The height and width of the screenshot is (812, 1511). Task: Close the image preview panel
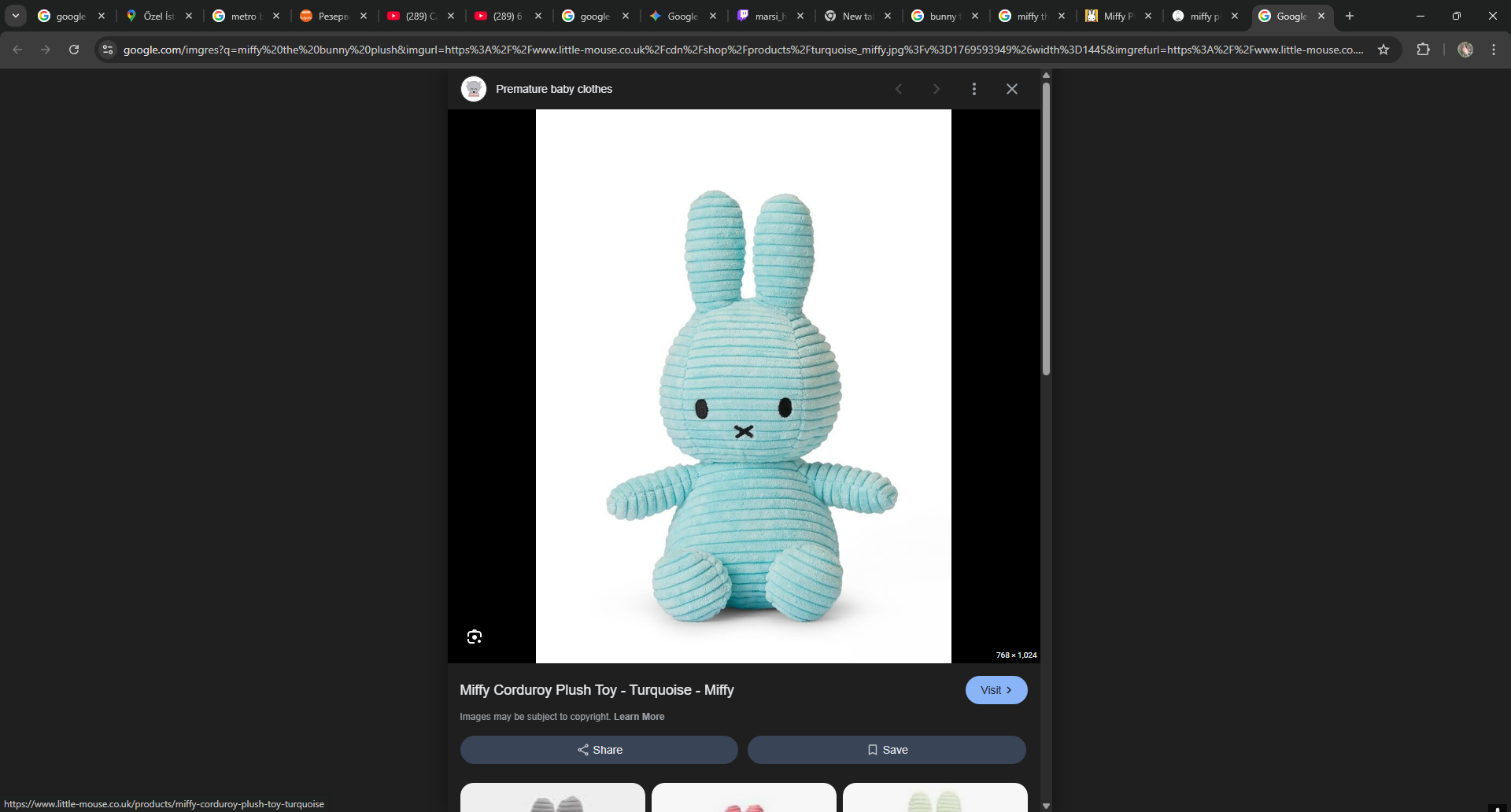tap(1012, 89)
